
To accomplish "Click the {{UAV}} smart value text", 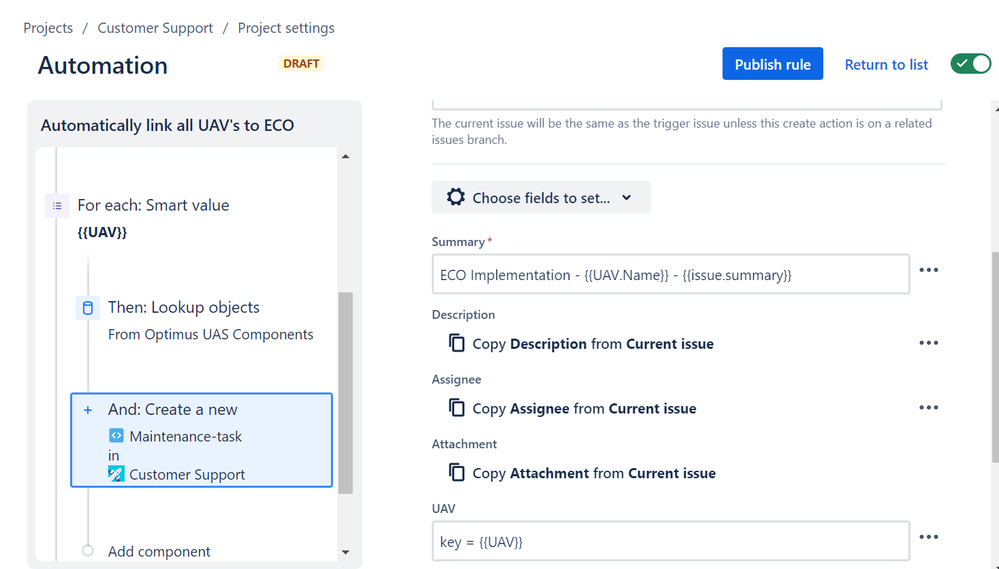I will (102, 232).
